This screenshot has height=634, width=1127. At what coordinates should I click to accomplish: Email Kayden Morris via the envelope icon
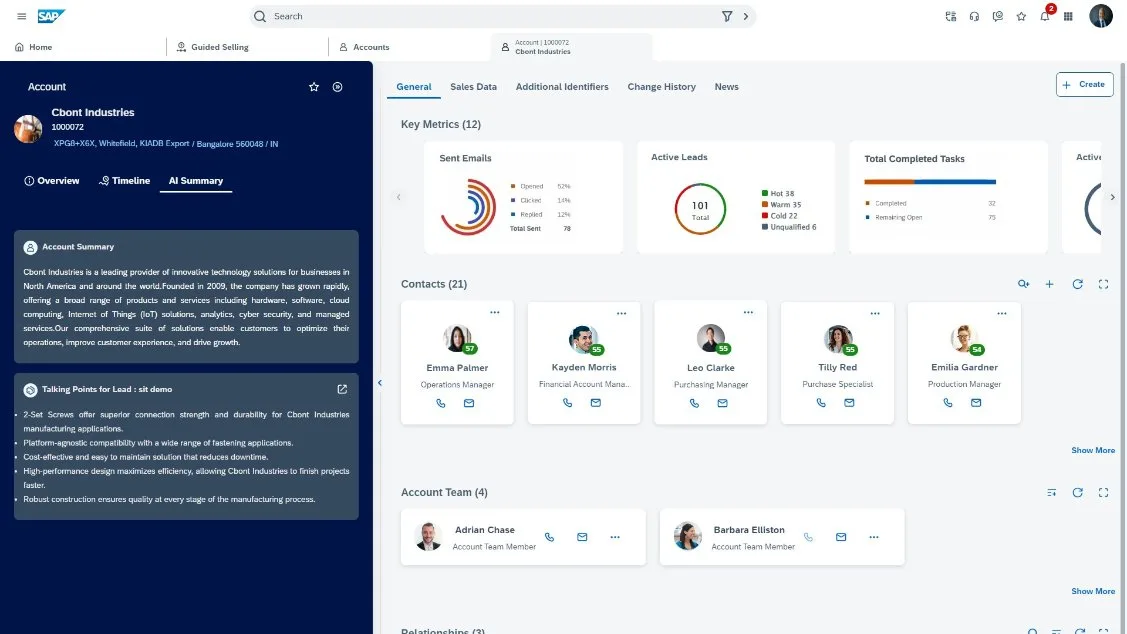(x=596, y=402)
